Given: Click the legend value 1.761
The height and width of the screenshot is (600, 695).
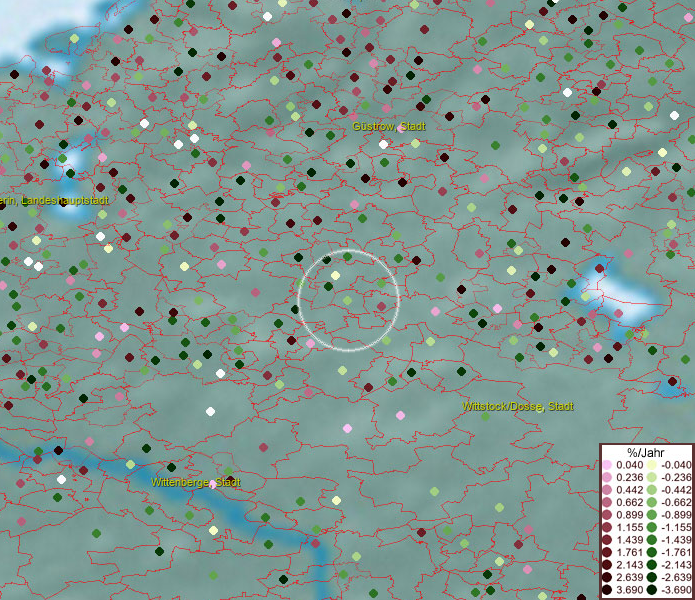Looking at the screenshot, I should pyautogui.click(x=629, y=552).
